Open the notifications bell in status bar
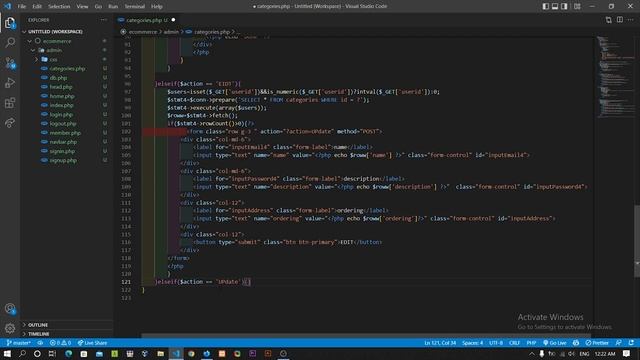 click(631, 343)
